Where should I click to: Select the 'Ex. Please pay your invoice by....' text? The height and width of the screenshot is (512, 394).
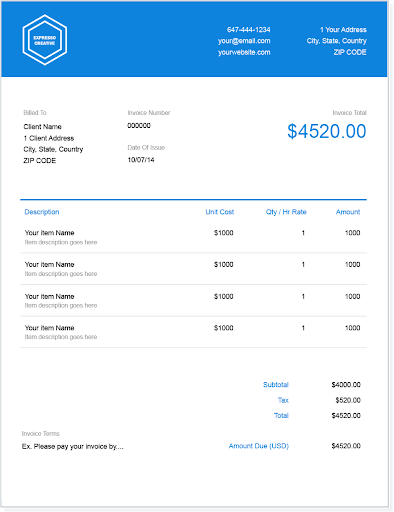pos(73,447)
